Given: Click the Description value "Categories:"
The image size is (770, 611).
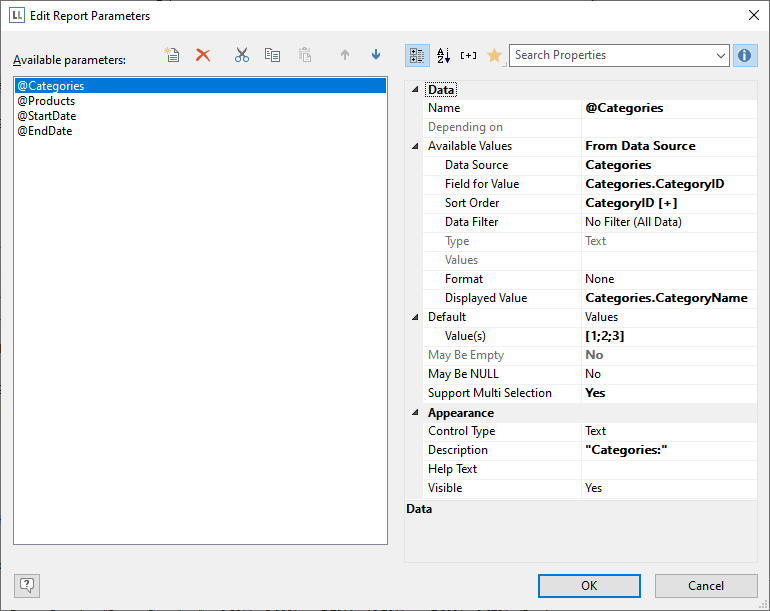Looking at the screenshot, I should tap(669, 450).
